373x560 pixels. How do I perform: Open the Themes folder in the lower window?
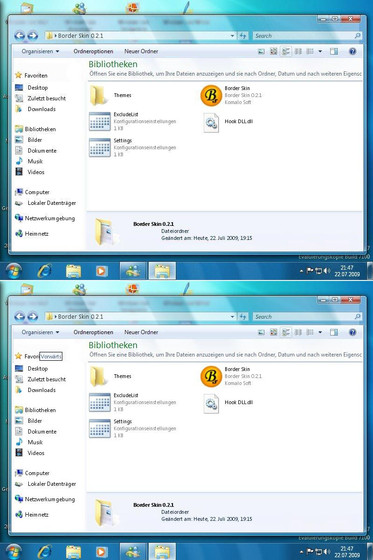coord(98,376)
